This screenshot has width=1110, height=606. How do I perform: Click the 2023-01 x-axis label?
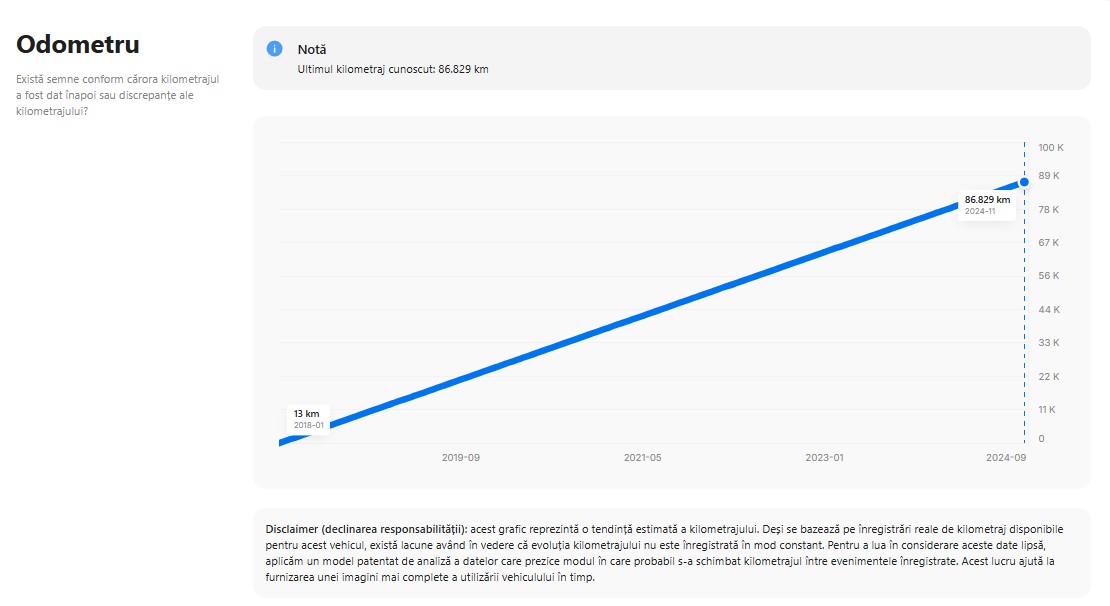824,457
